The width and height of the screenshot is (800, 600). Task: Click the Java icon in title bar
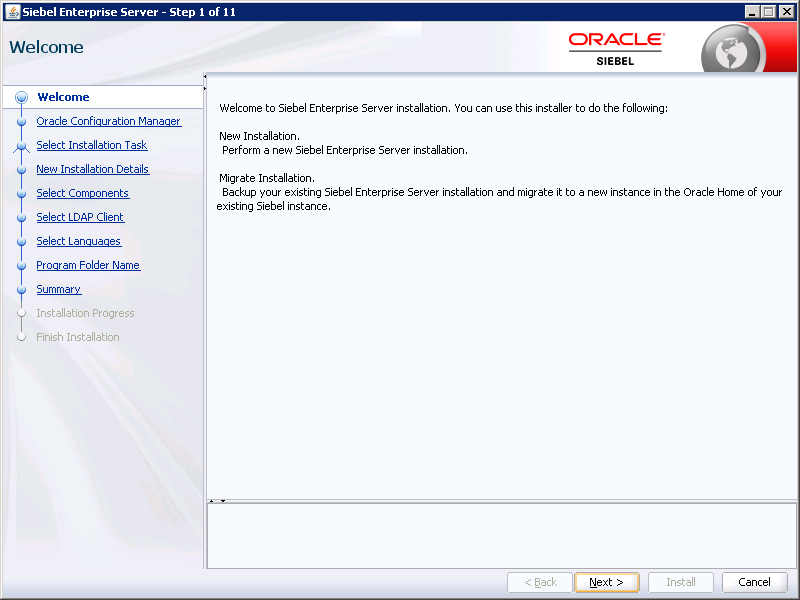click(12, 11)
